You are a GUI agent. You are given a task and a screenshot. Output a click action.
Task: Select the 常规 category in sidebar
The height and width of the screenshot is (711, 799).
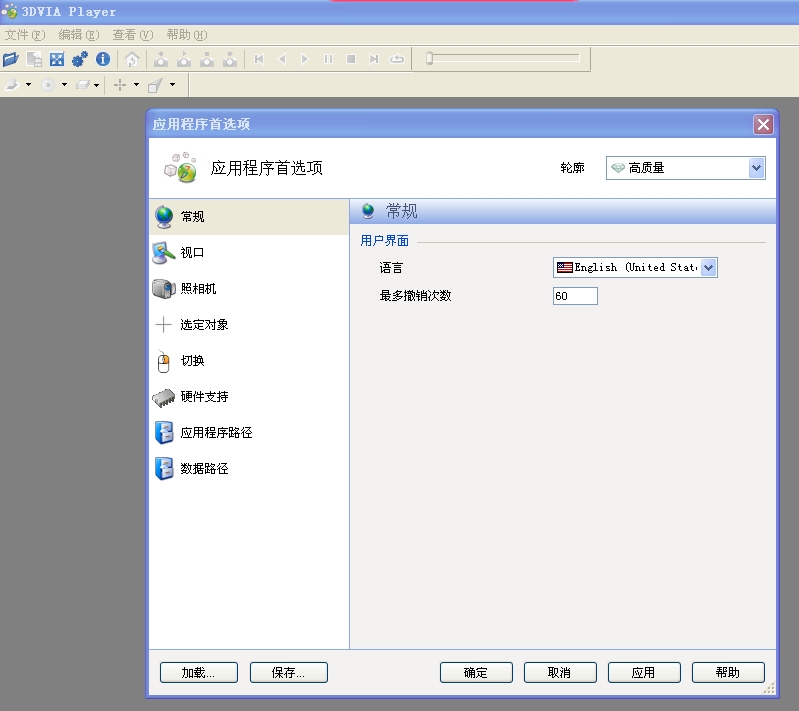[x=249, y=217]
